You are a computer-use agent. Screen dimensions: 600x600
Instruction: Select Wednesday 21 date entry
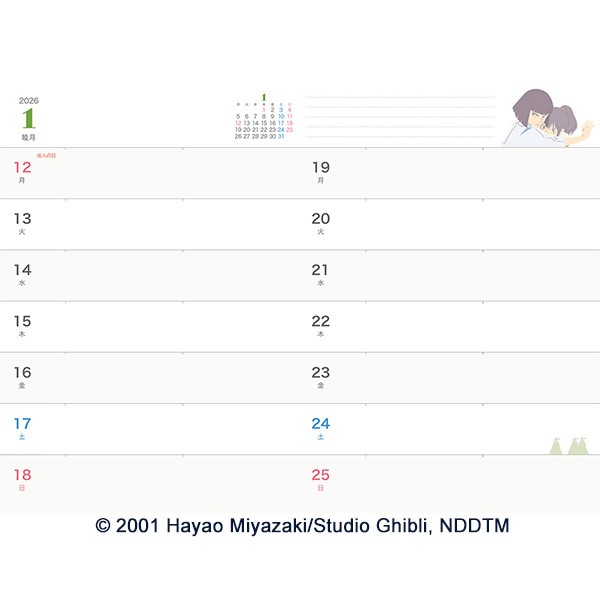click(320, 274)
